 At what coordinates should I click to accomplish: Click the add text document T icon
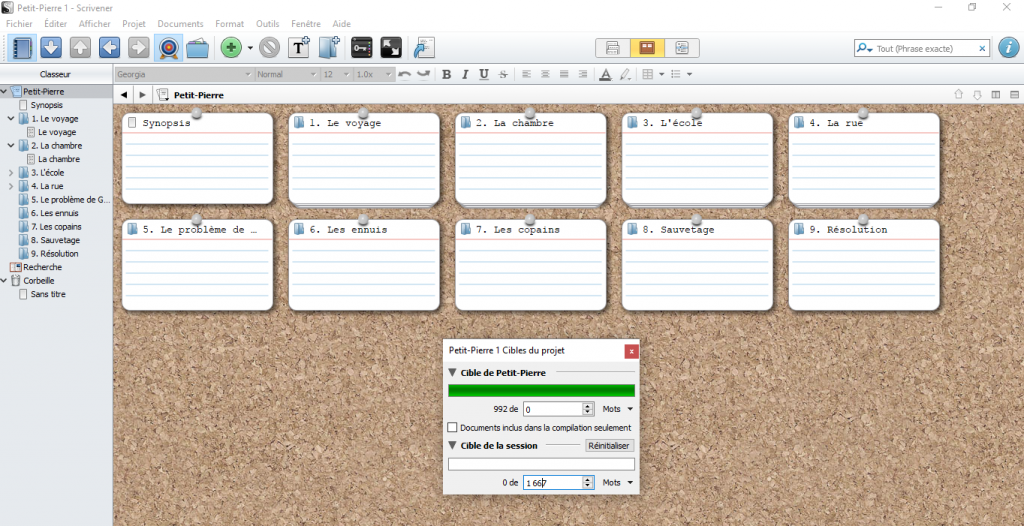point(298,48)
